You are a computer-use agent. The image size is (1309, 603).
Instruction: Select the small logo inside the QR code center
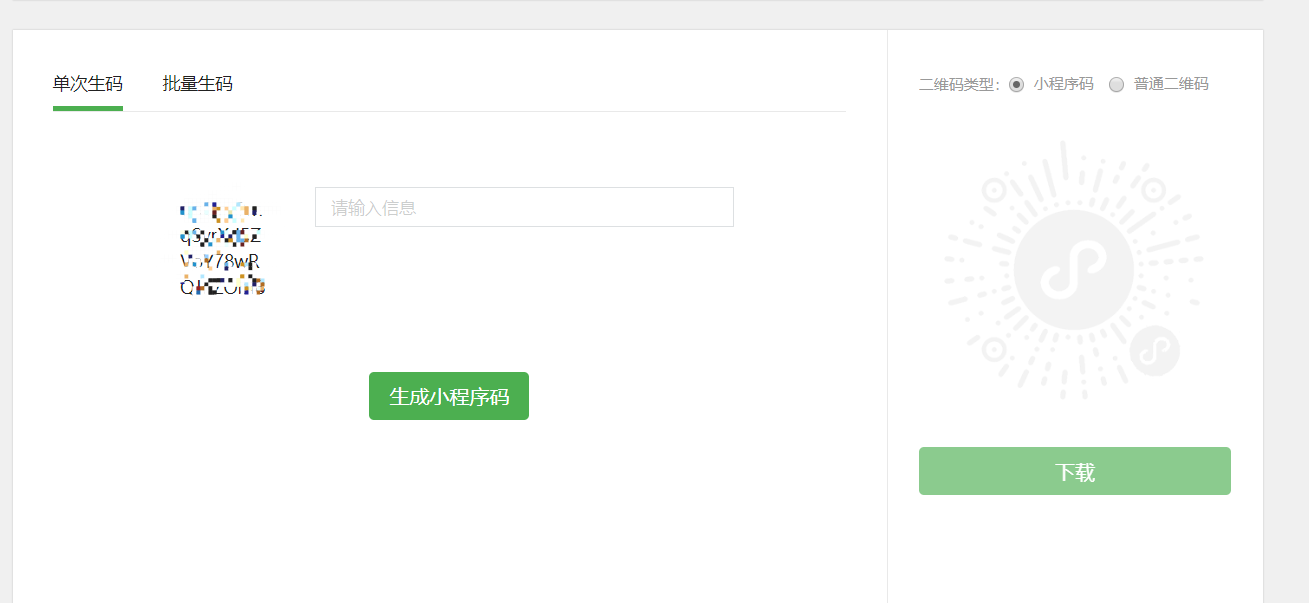tap(1073, 270)
